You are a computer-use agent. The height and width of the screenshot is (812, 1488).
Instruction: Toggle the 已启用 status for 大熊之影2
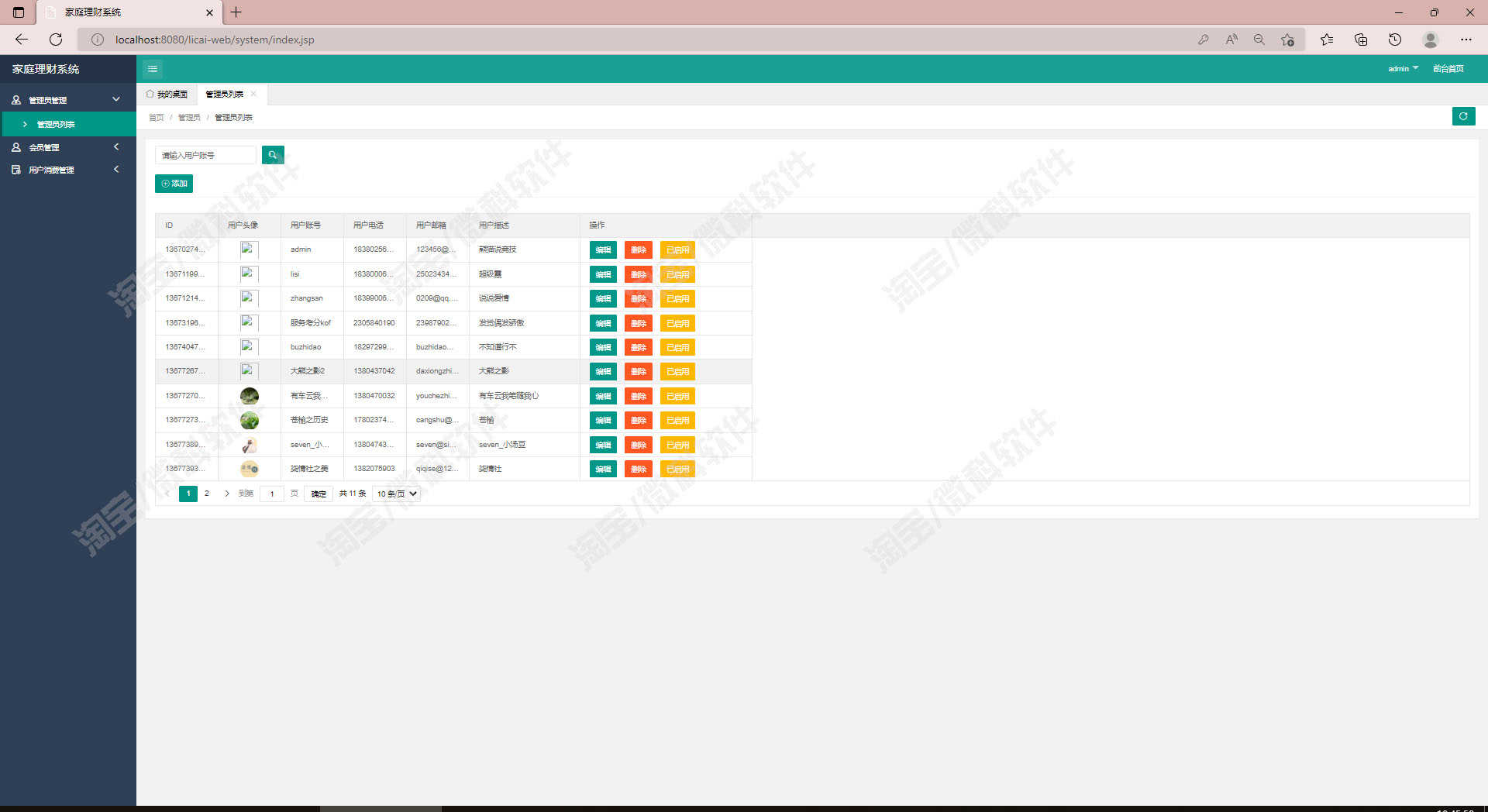677,372
